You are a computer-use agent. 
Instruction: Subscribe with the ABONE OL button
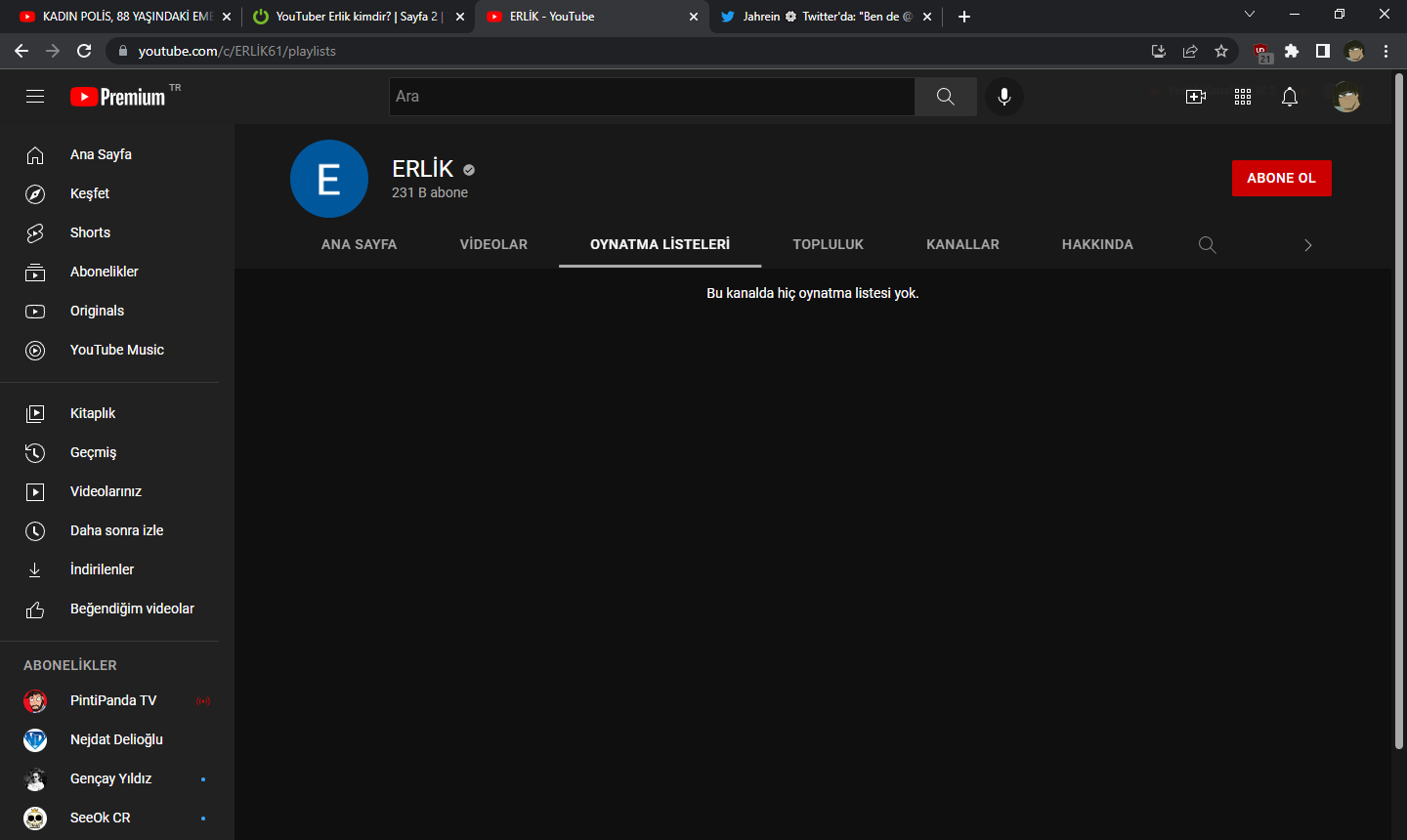point(1282,178)
